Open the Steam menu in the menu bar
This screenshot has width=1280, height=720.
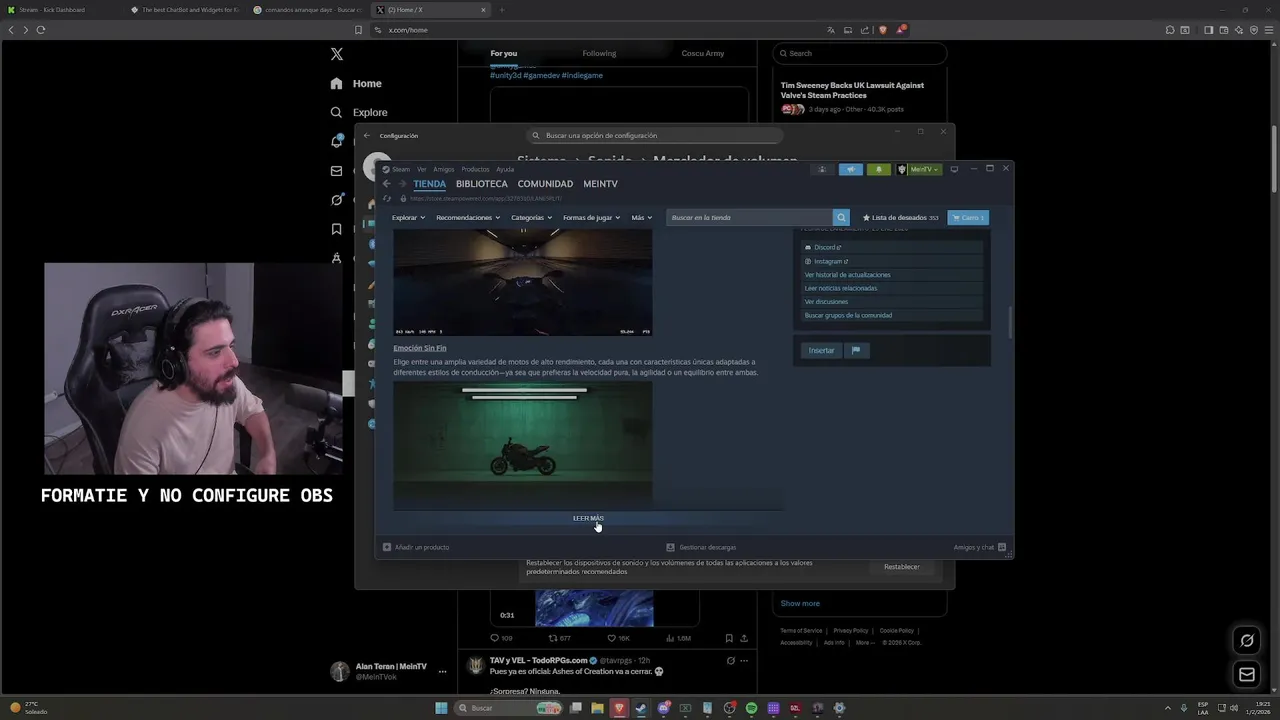[x=401, y=169]
